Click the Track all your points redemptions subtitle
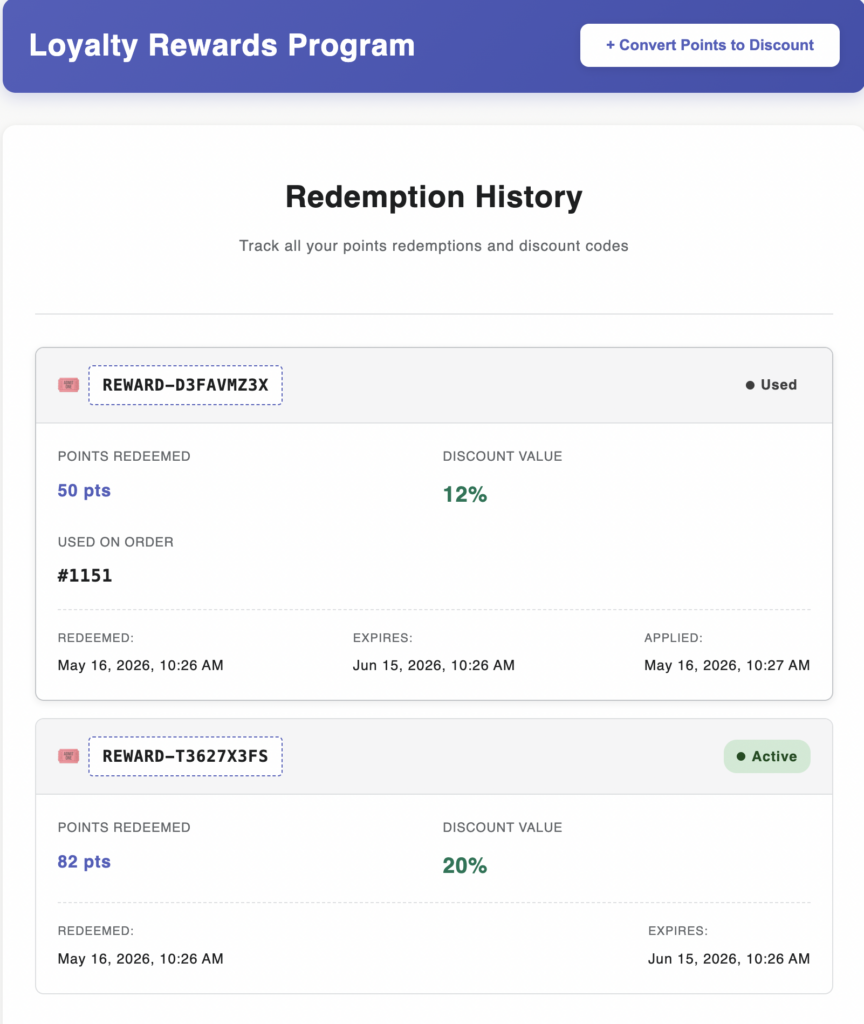The image size is (864, 1024). [434, 246]
